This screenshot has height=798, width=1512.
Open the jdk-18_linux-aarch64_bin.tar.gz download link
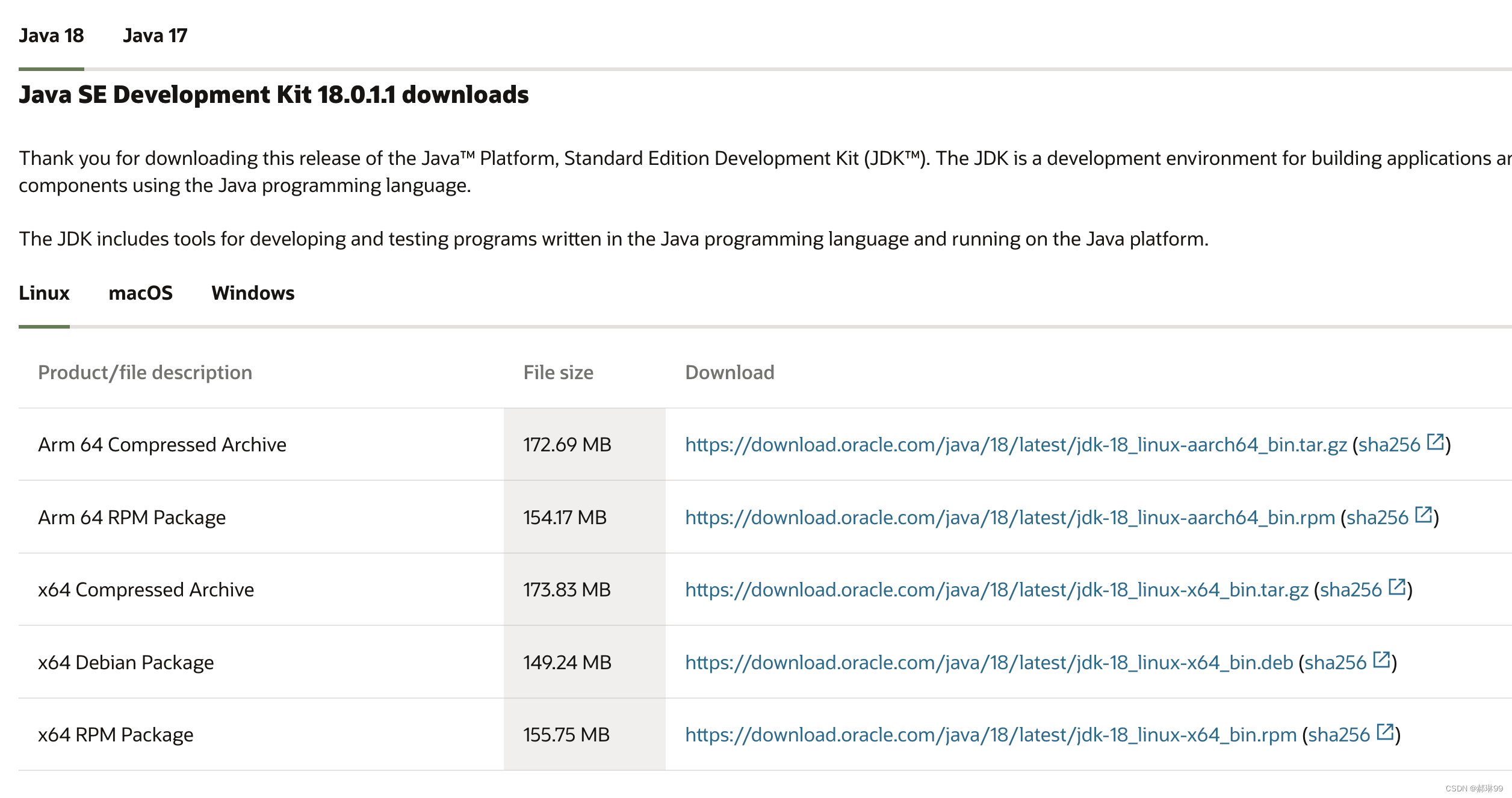(x=1015, y=445)
